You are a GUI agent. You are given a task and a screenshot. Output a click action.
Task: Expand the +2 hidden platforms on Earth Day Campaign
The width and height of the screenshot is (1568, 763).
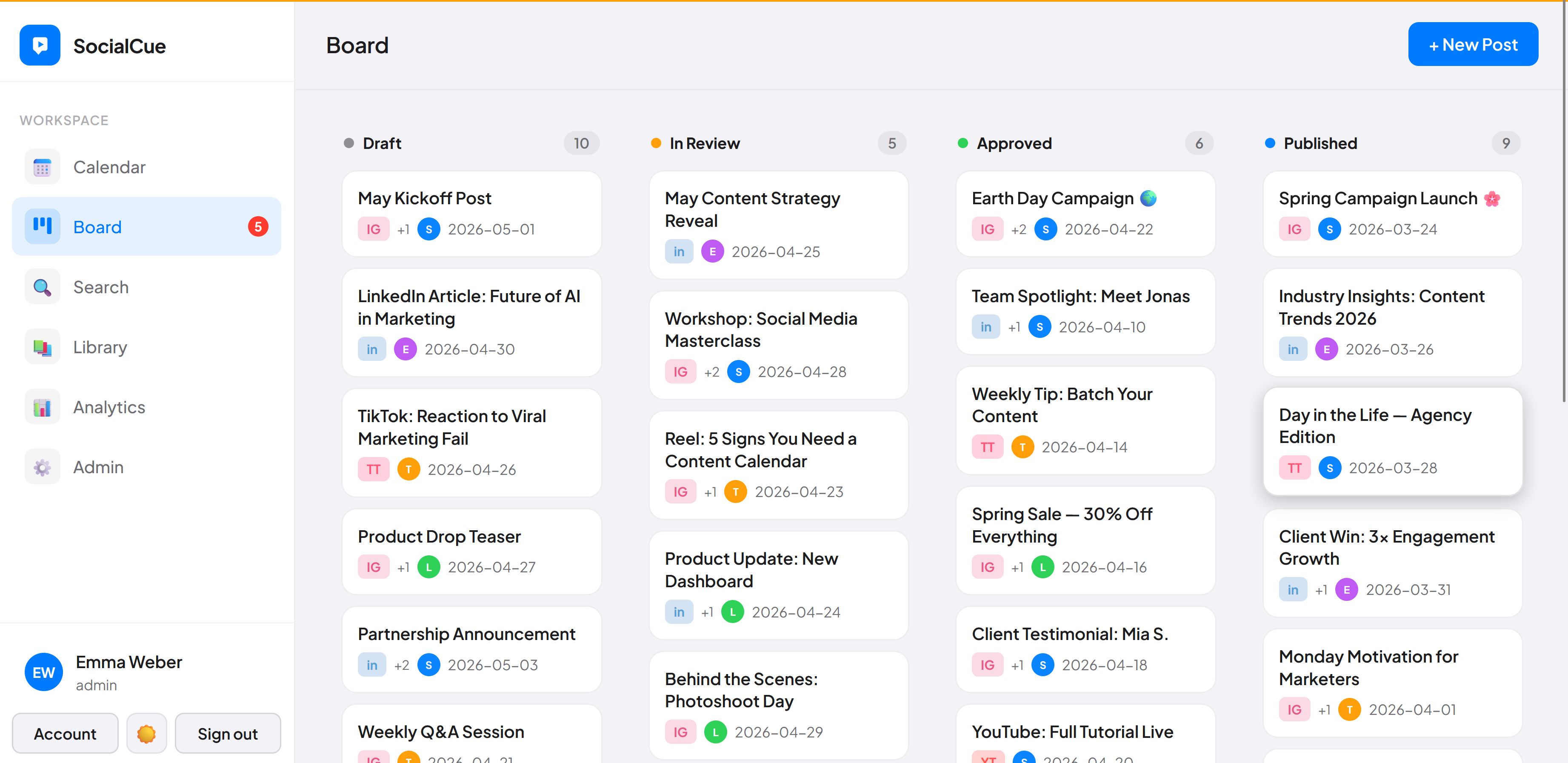[x=1018, y=229]
